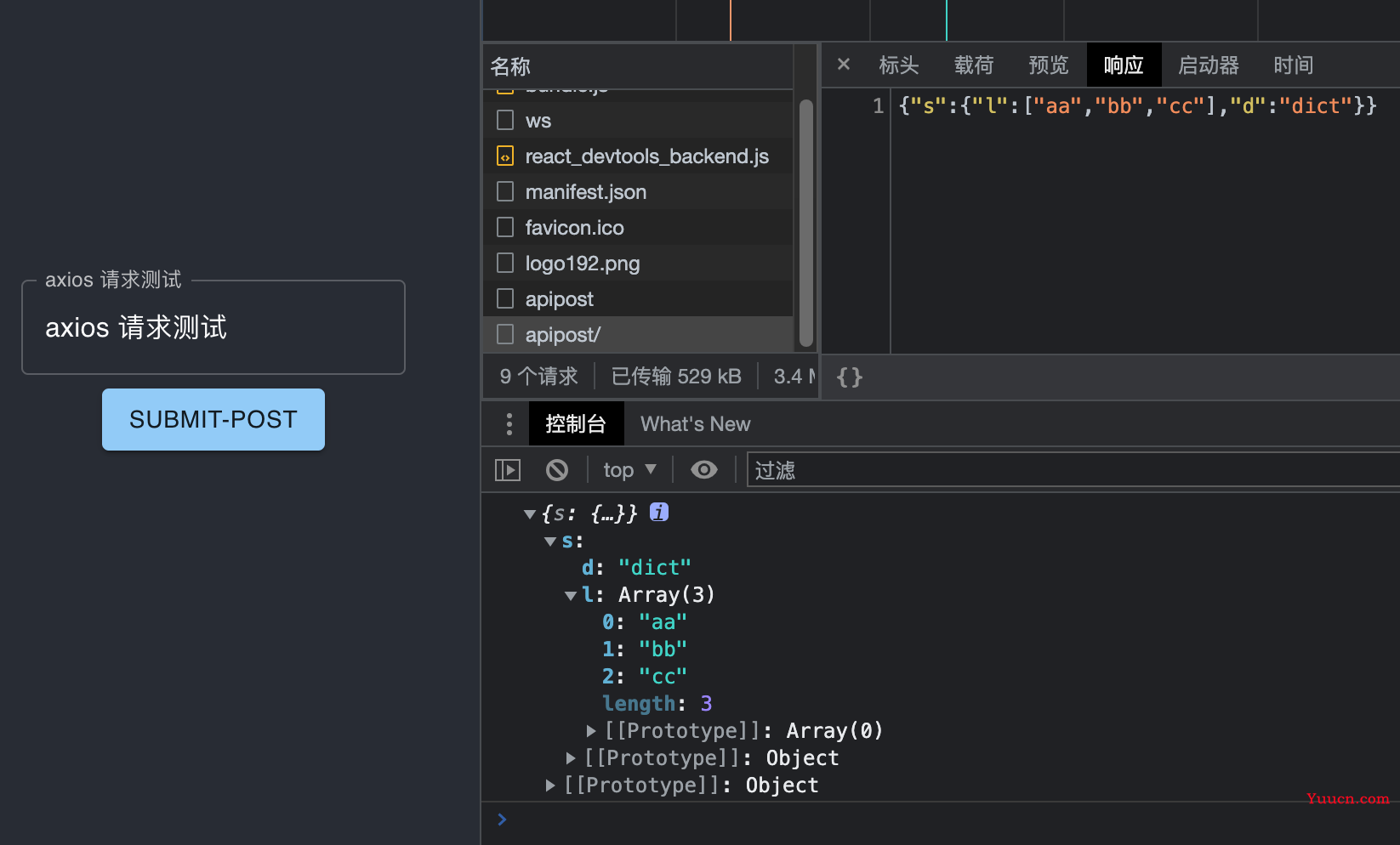The height and width of the screenshot is (845, 1400).
Task: Open the 标头 headers tab
Action: 899,65
